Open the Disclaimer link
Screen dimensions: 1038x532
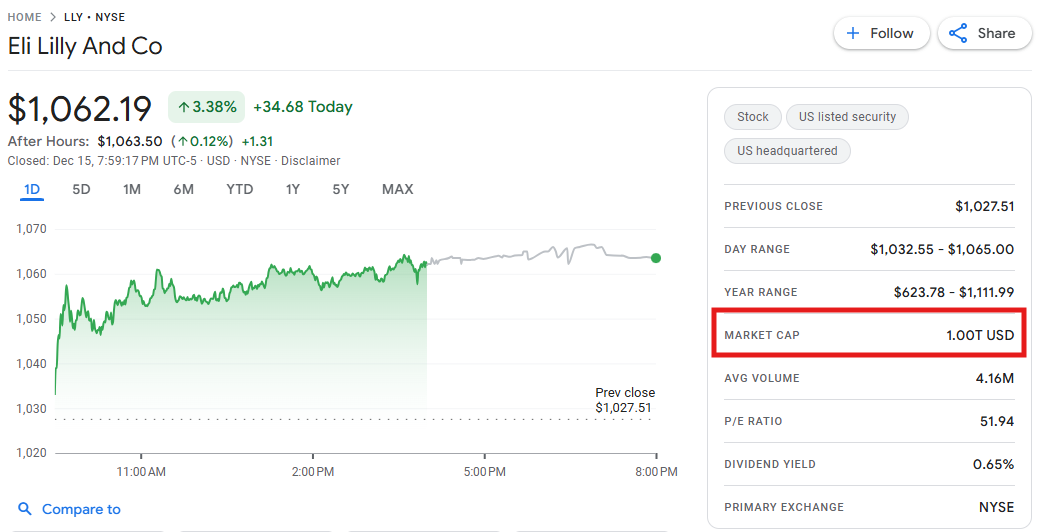pyautogui.click(x=310, y=161)
